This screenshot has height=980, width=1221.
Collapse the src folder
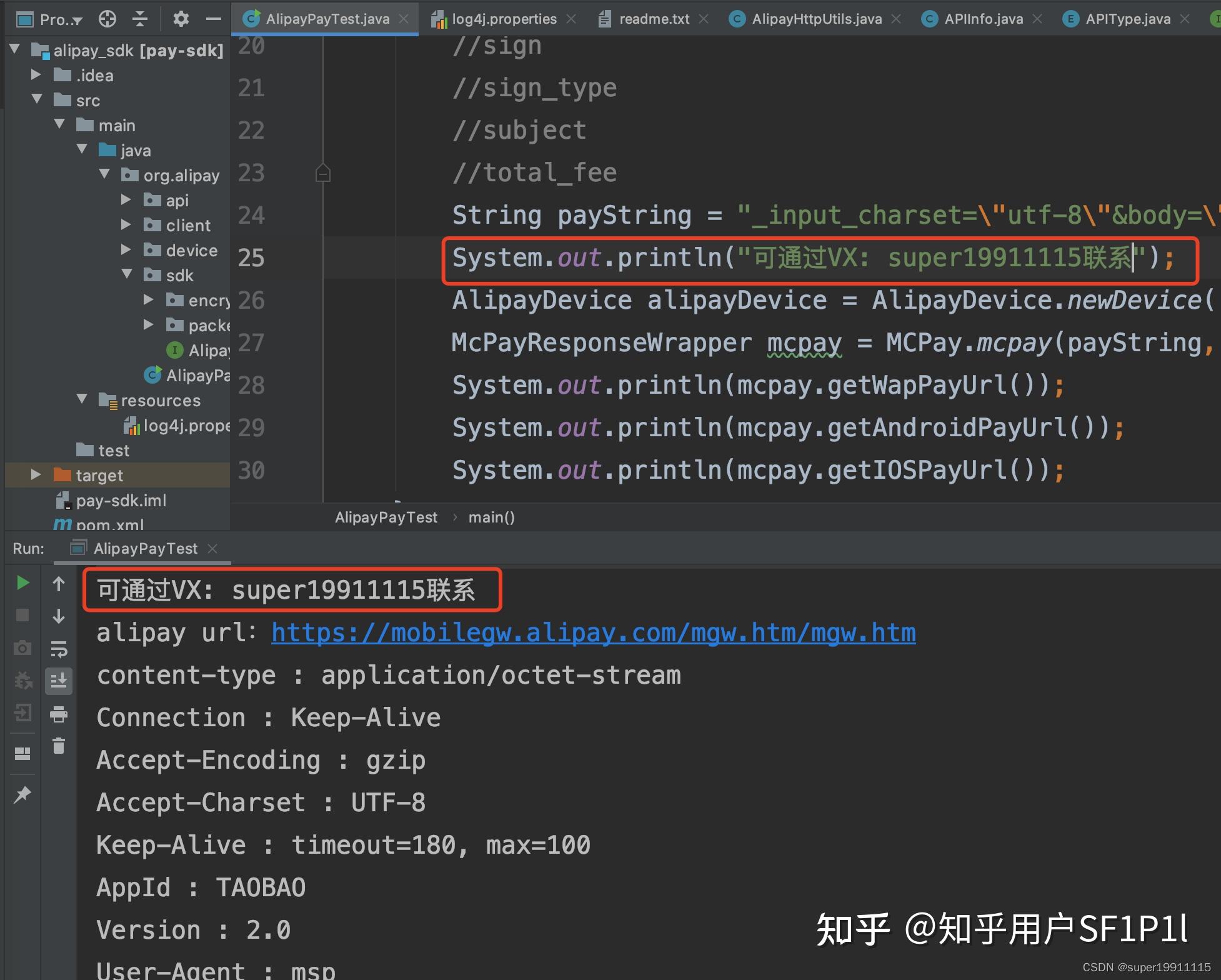pos(36,99)
